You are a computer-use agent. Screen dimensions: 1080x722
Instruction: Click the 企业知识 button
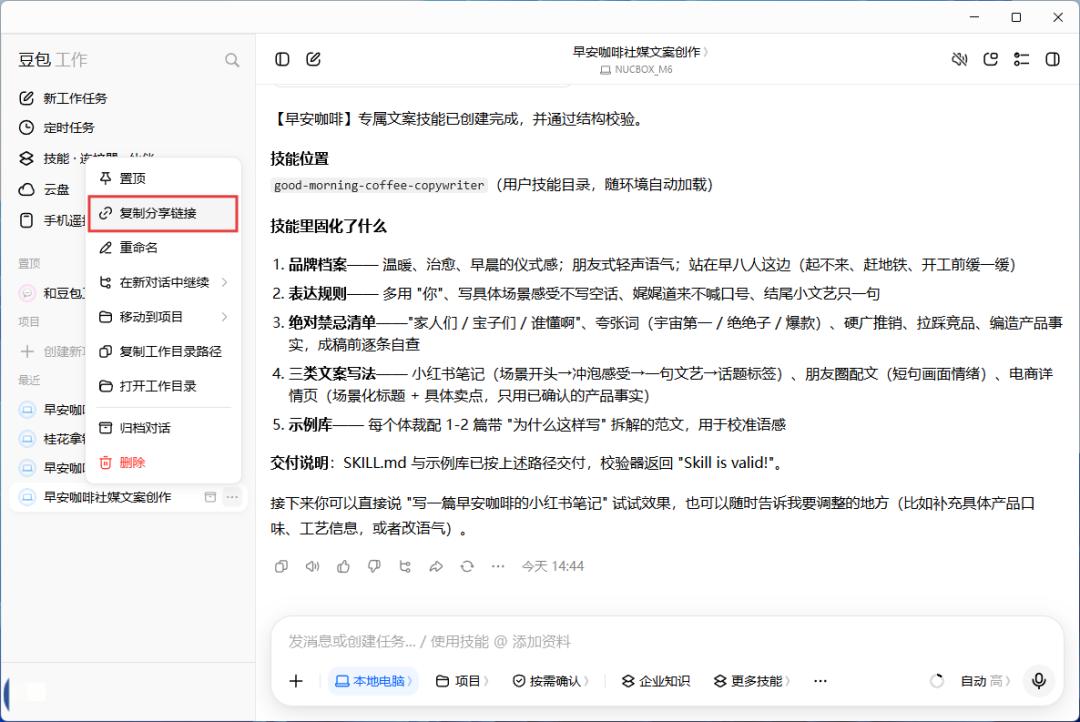point(656,681)
